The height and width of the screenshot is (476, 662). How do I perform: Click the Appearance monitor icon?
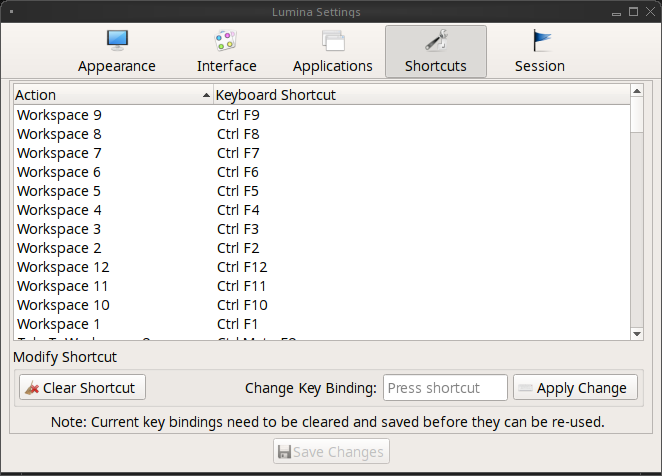tap(117, 40)
